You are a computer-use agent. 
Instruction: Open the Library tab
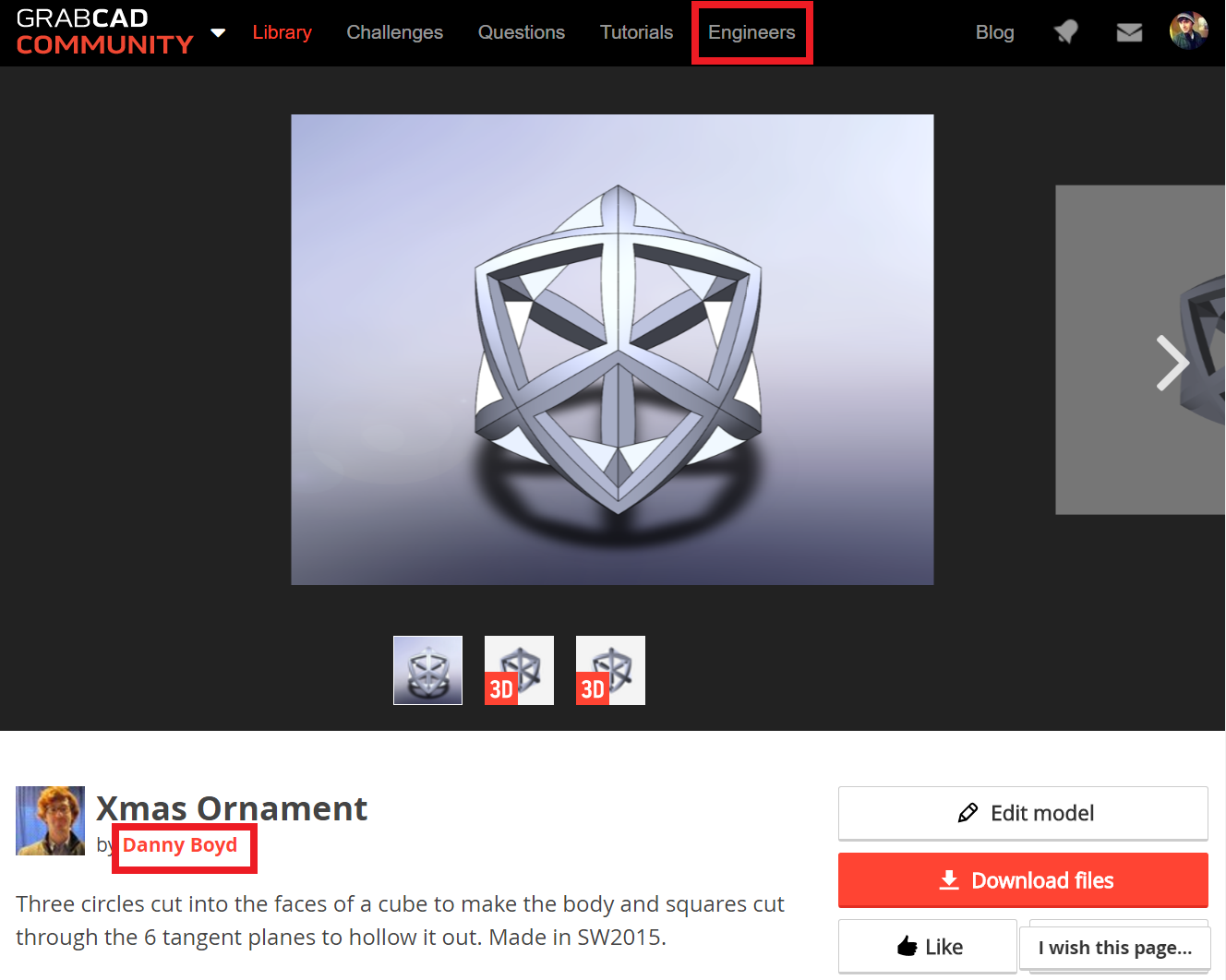click(x=282, y=32)
